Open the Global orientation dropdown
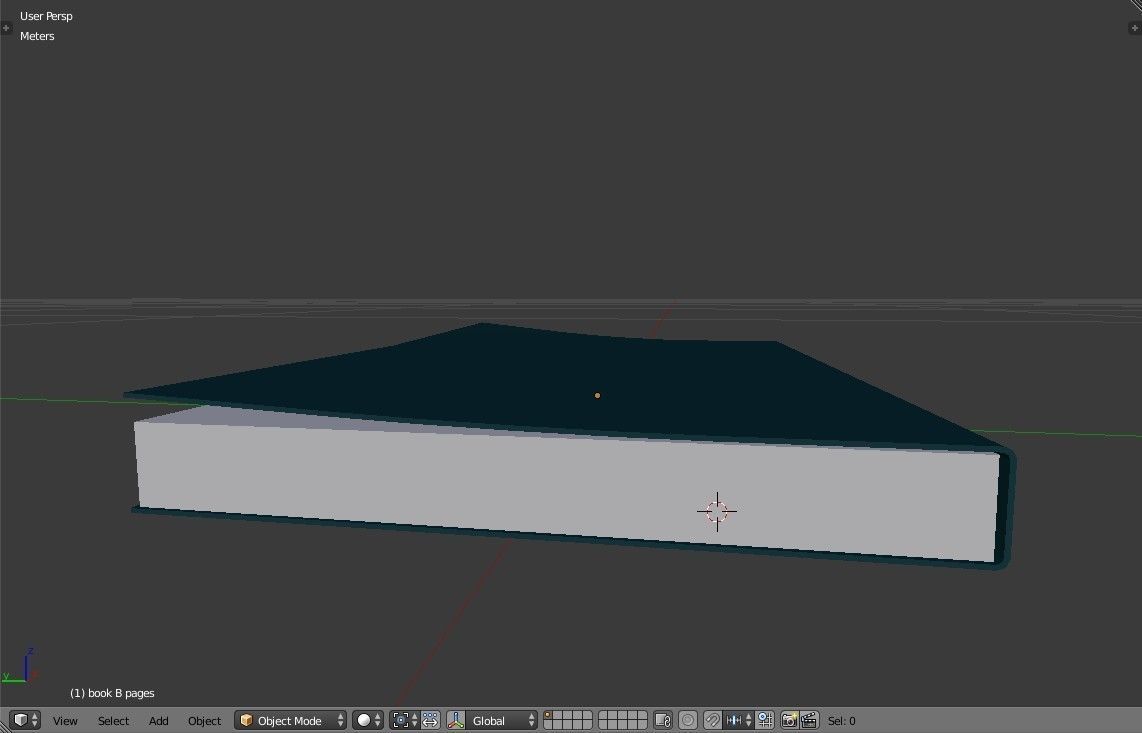 click(501, 720)
